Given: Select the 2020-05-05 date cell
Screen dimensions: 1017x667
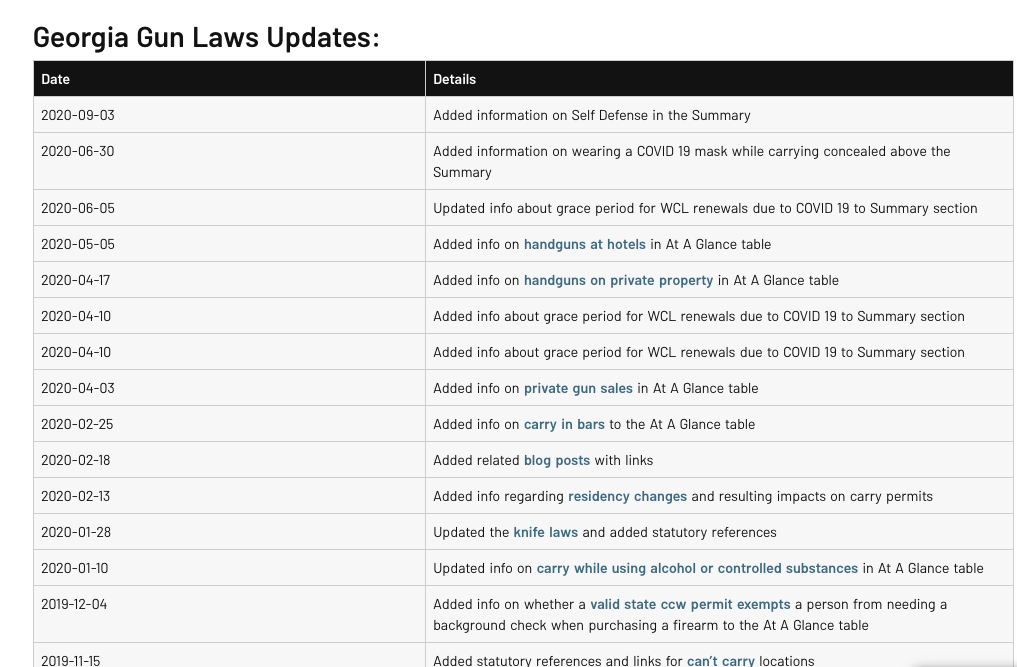Looking at the screenshot, I should click(230, 245).
